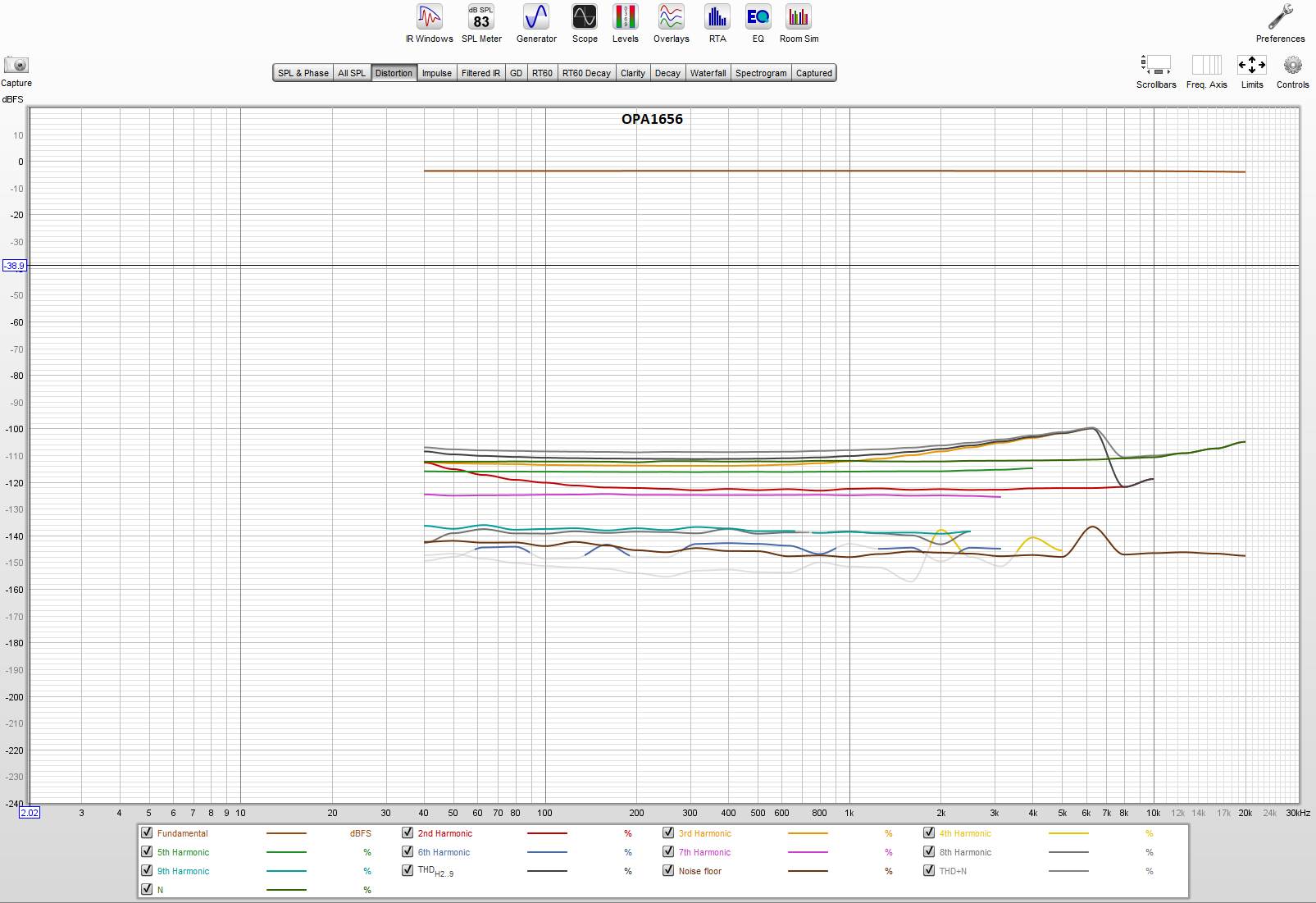Viewport: 1316px width, 903px height.
Task: Open the Clarity tab
Action: point(633,73)
